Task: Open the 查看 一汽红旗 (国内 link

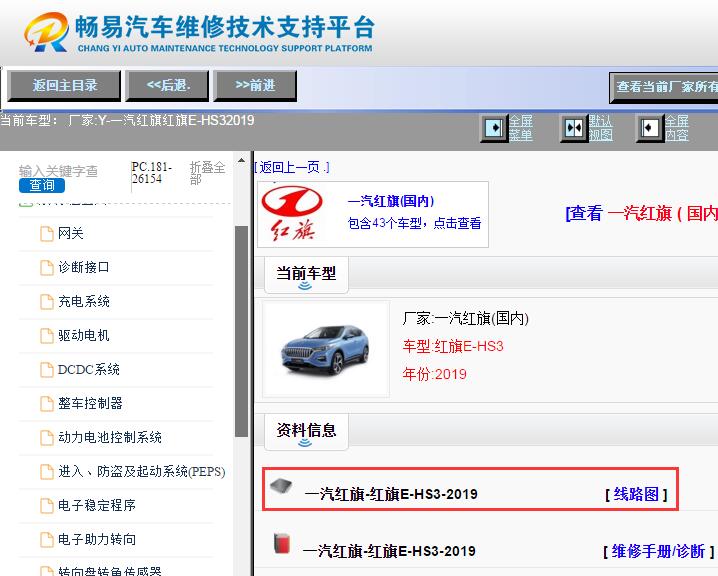Action: tap(642, 213)
